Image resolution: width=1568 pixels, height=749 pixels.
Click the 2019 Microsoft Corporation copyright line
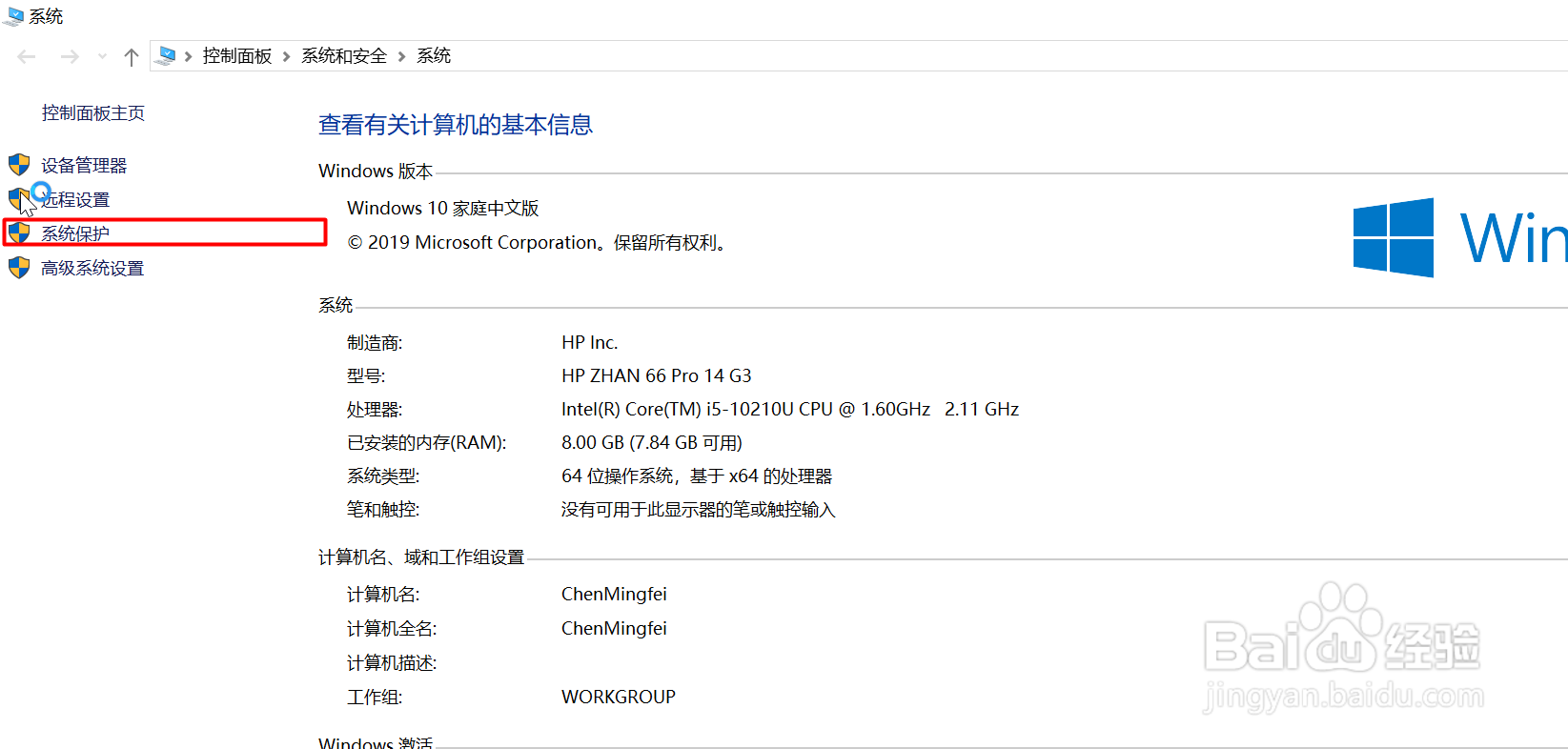pos(540,243)
